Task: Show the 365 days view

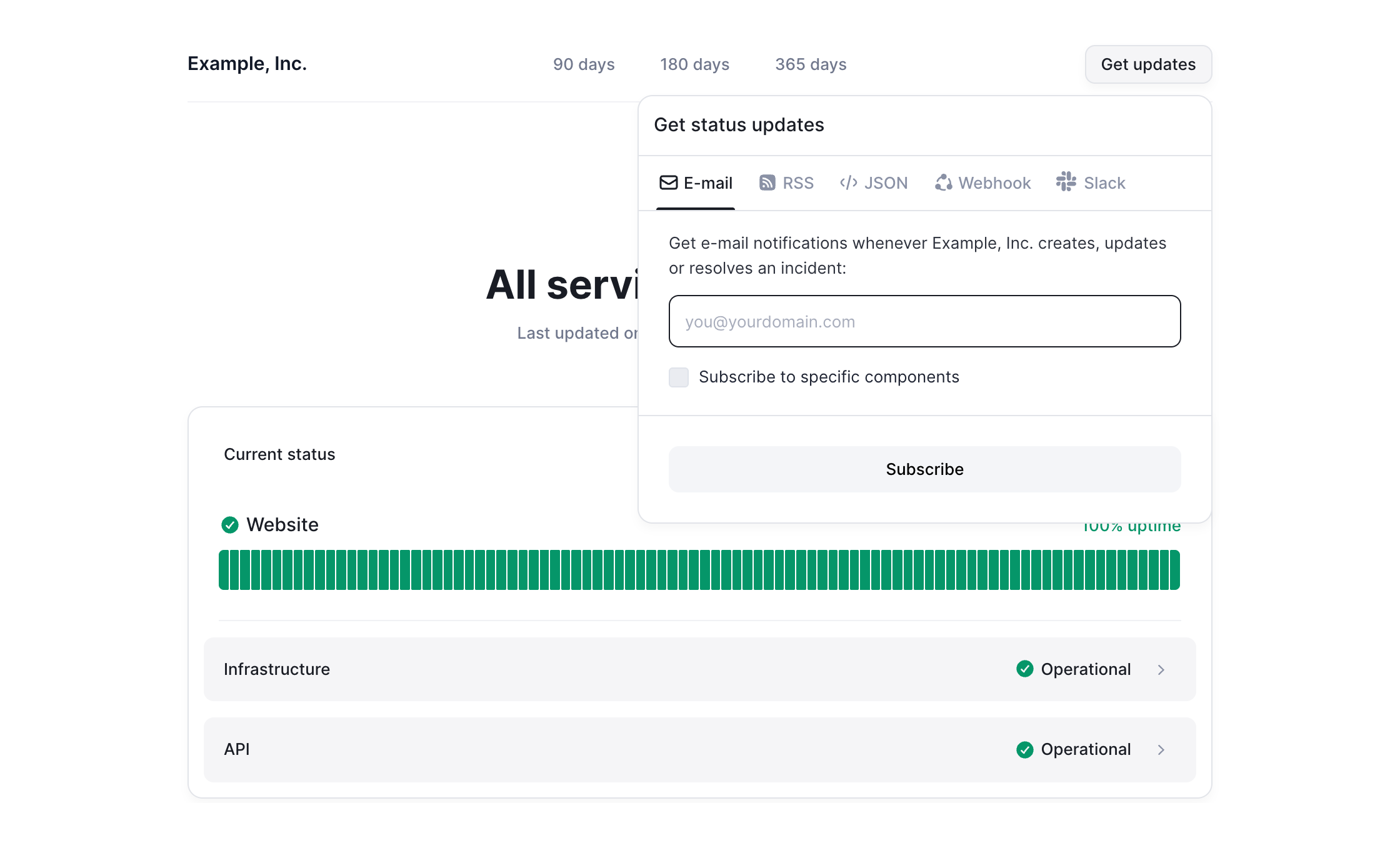Action: pos(811,64)
